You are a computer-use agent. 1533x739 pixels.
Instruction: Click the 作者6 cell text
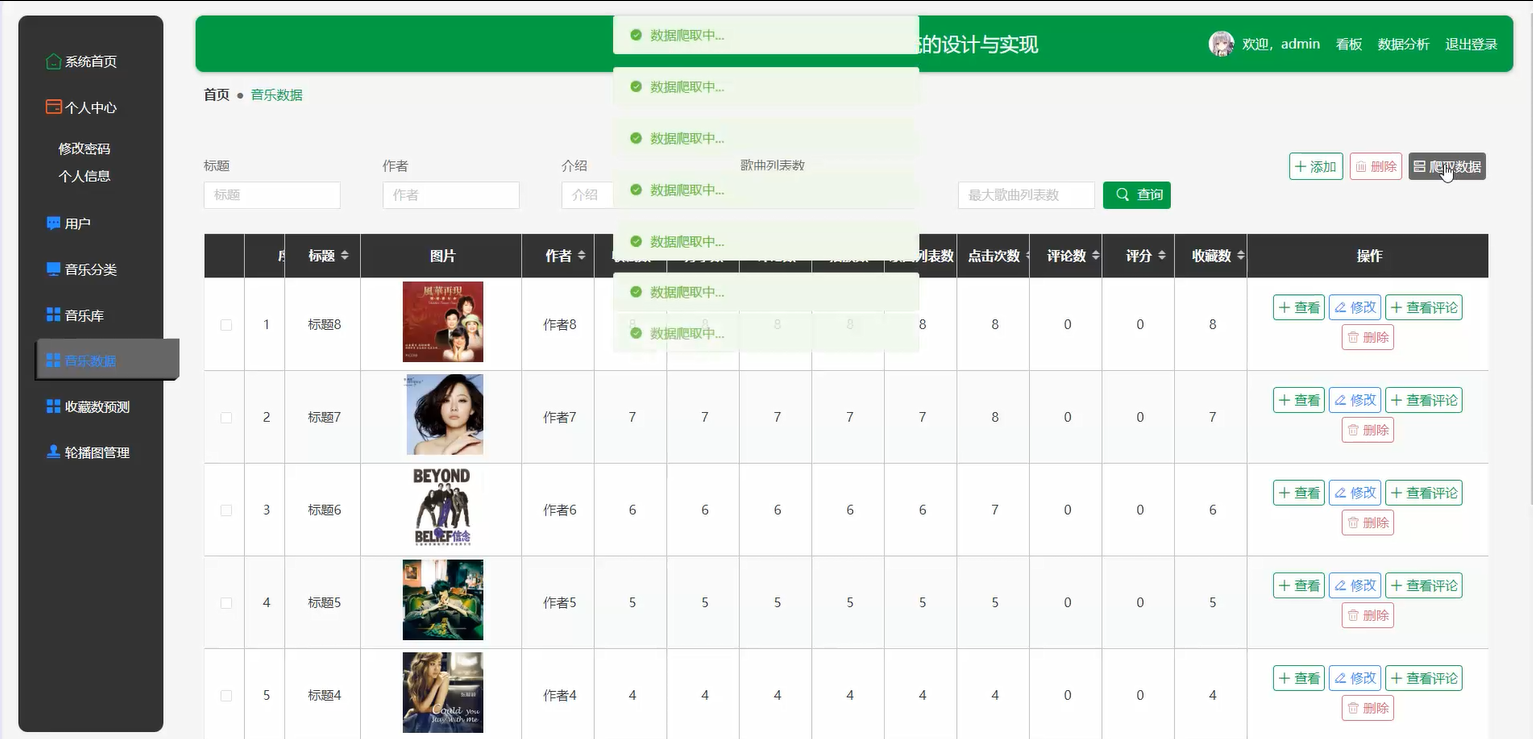point(560,510)
